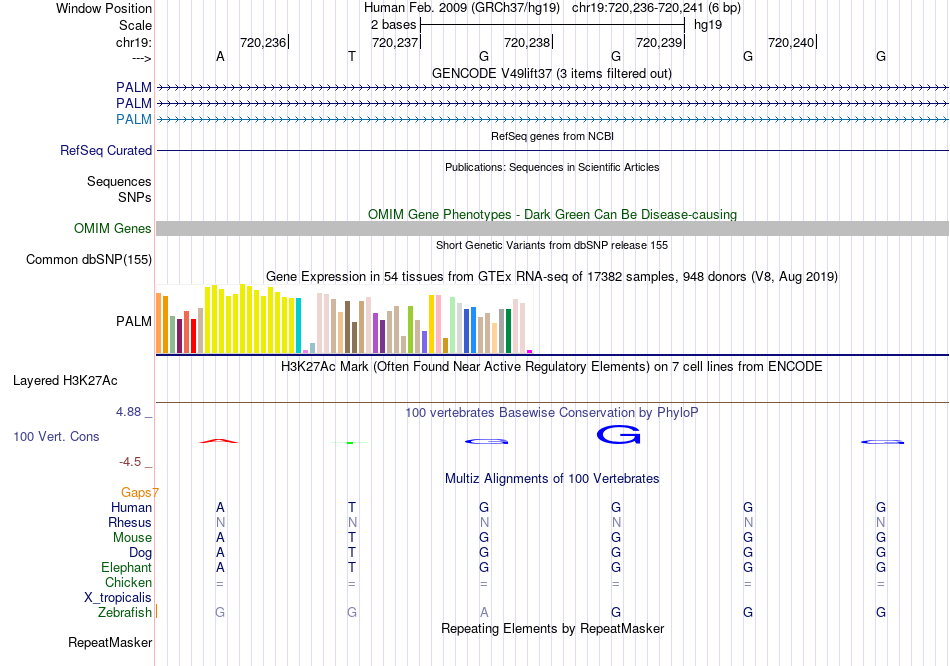Click the OMIM Genes track label
950x666 pixels.
[113, 228]
